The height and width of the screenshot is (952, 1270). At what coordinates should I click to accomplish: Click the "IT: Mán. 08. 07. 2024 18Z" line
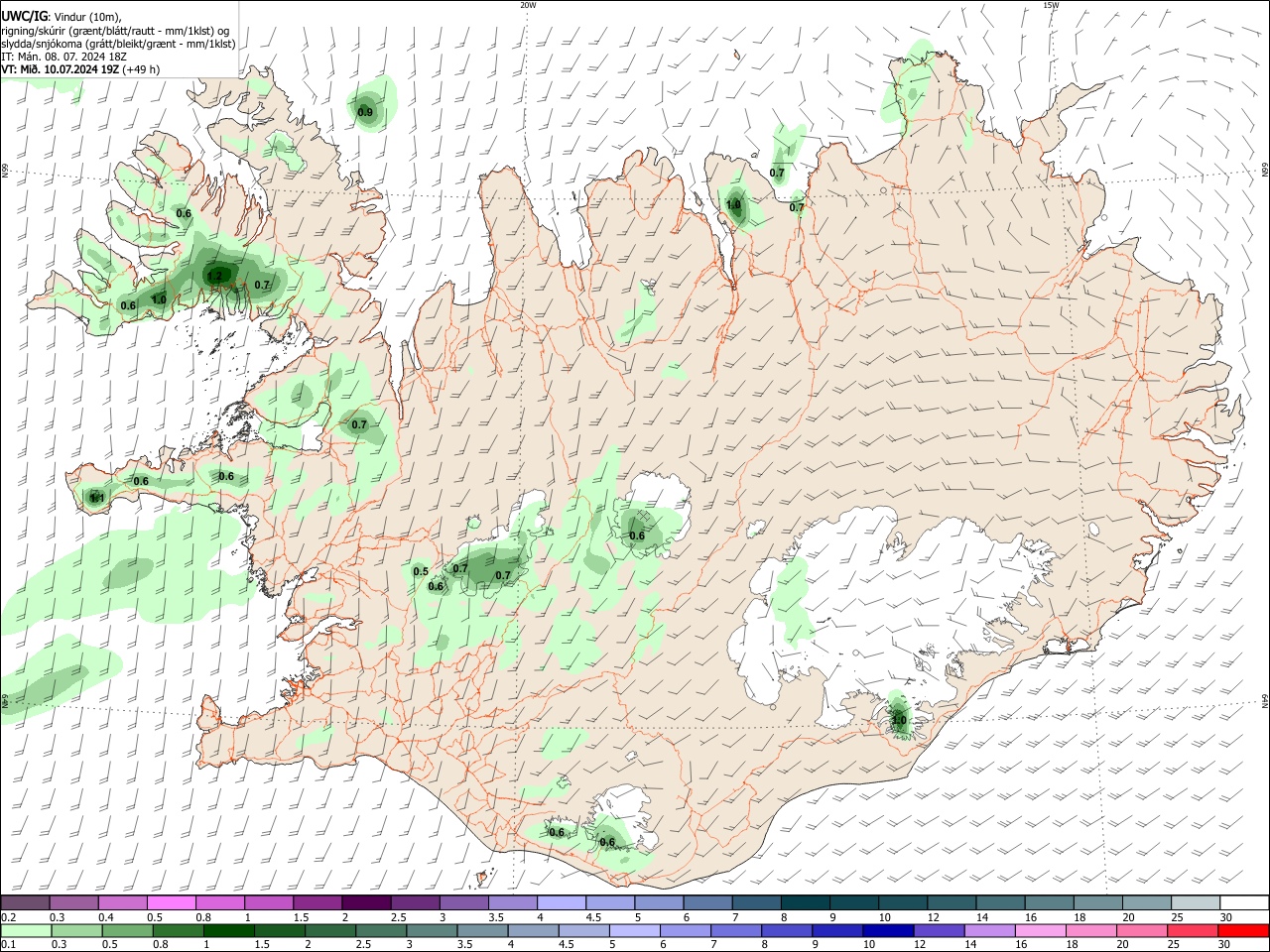[x=63, y=57]
